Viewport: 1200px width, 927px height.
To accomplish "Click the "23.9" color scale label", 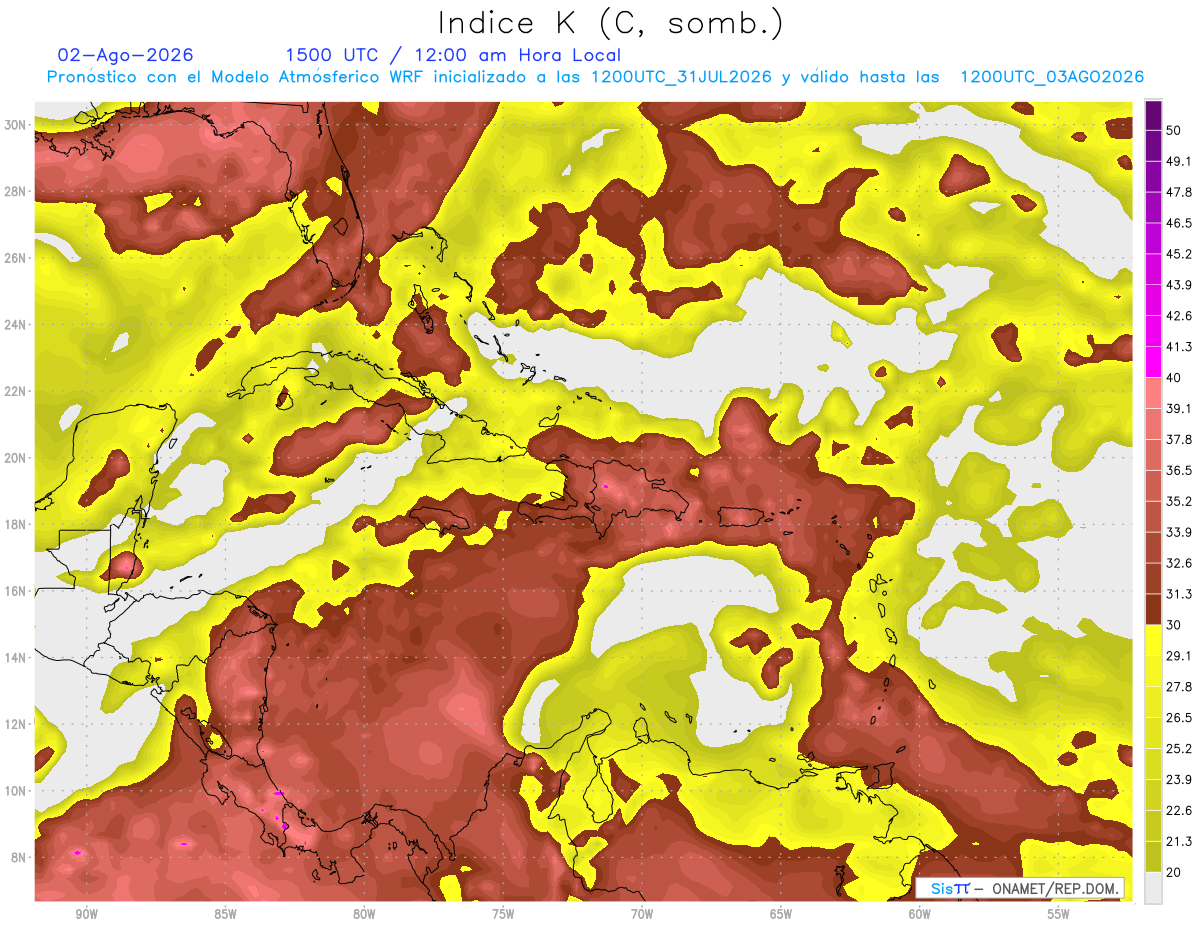I will pyautogui.click(x=1179, y=780).
